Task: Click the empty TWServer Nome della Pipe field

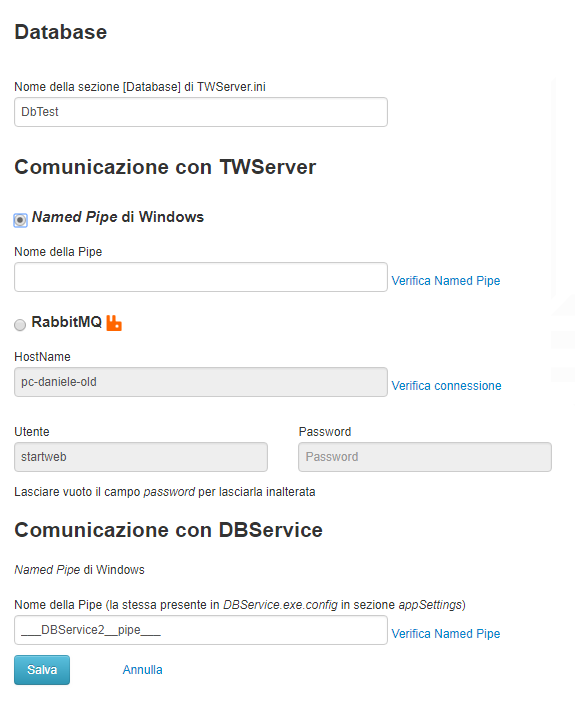Action: click(201, 277)
